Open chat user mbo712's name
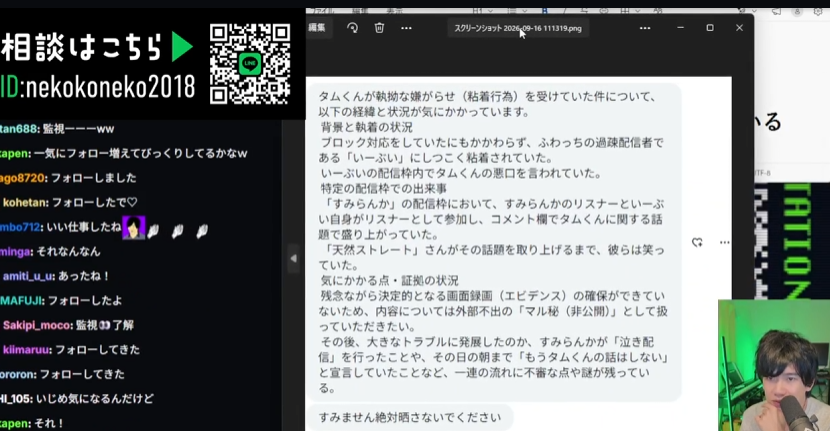Image resolution: width=830 pixels, height=431 pixels. 20,227
